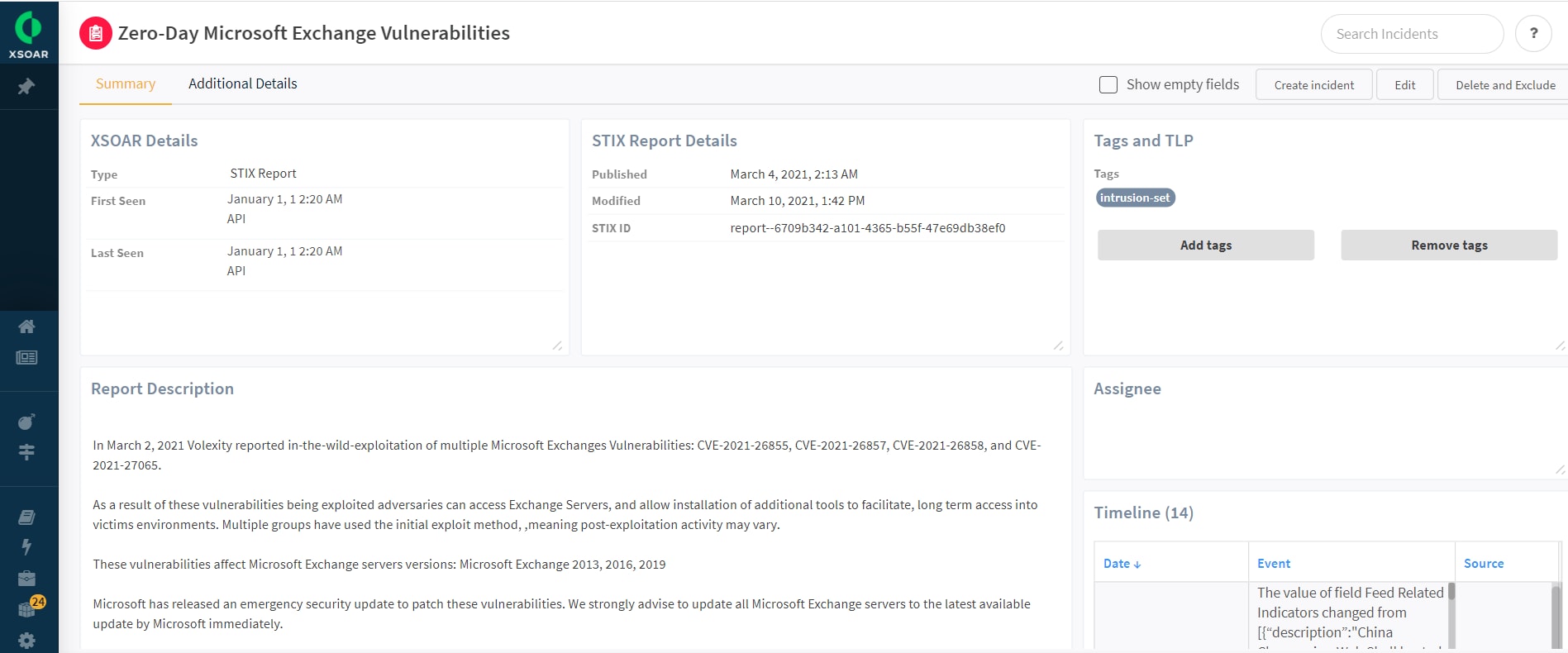Sort timeline by Event column

[1274, 564]
